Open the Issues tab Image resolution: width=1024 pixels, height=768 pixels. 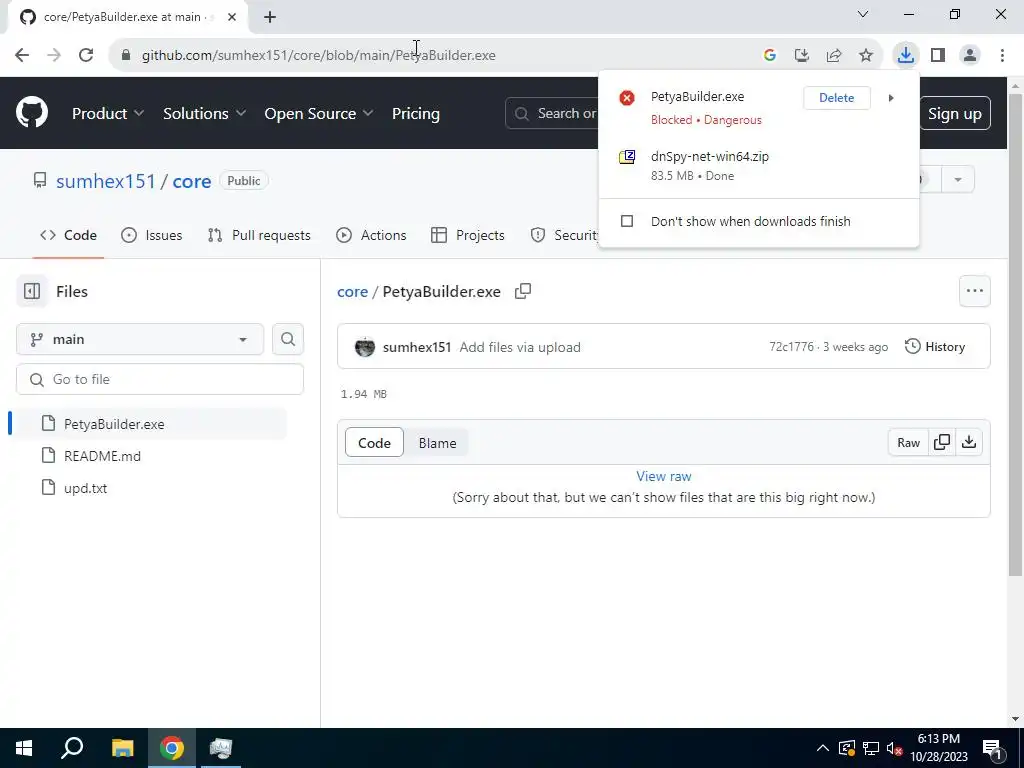coord(152,235)
